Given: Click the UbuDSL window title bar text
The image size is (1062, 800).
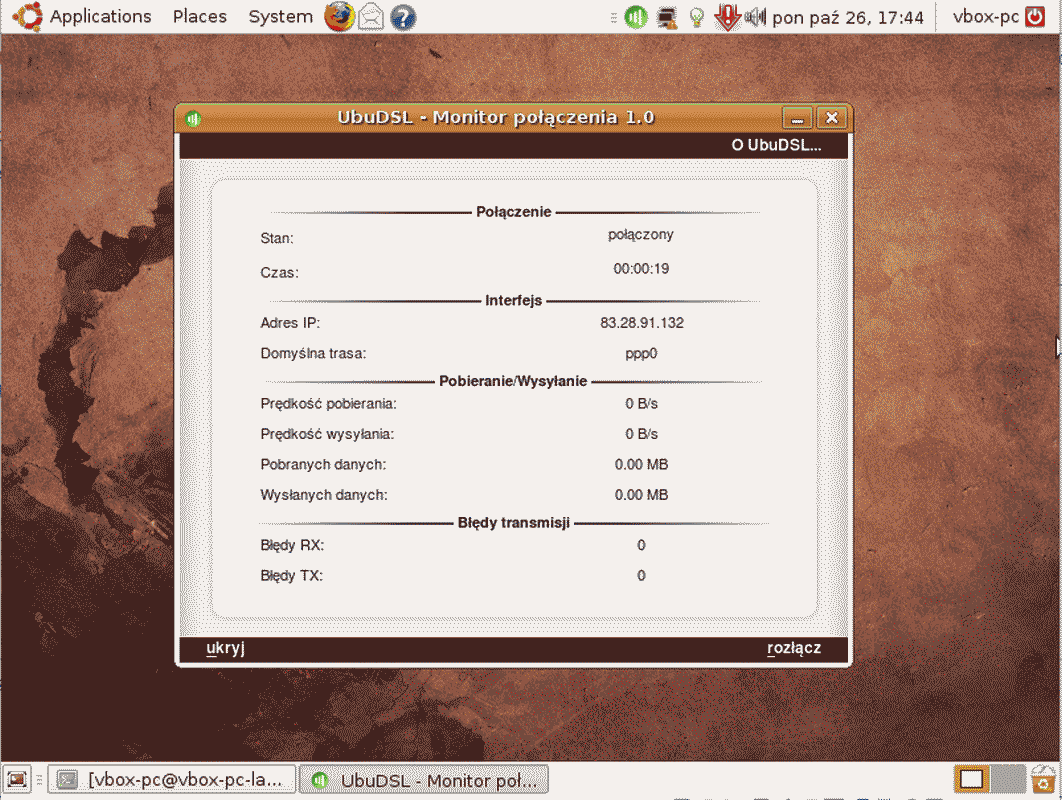Looking at the screenshot, I should [x=496, y=118].
